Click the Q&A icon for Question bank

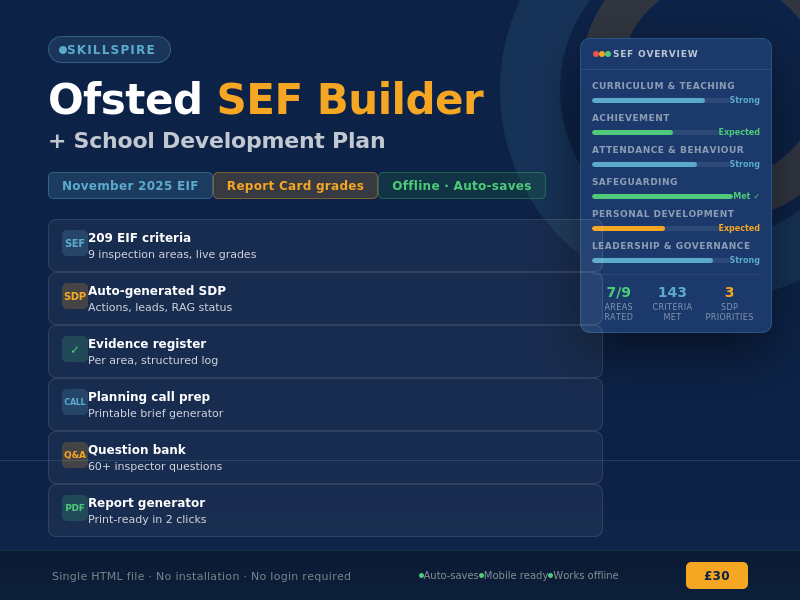point(75,455)
